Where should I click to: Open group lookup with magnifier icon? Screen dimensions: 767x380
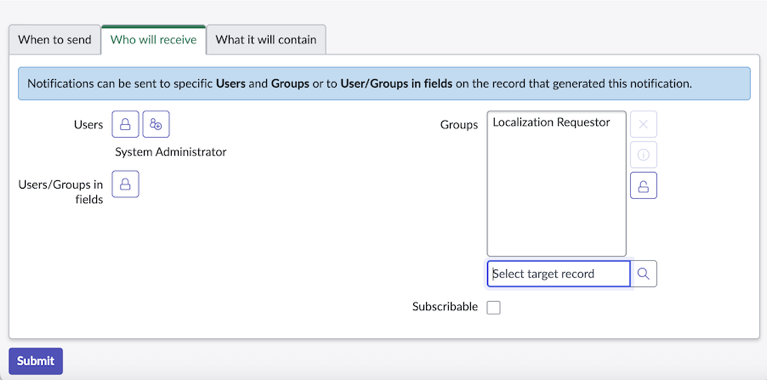[x=644, y=273]
